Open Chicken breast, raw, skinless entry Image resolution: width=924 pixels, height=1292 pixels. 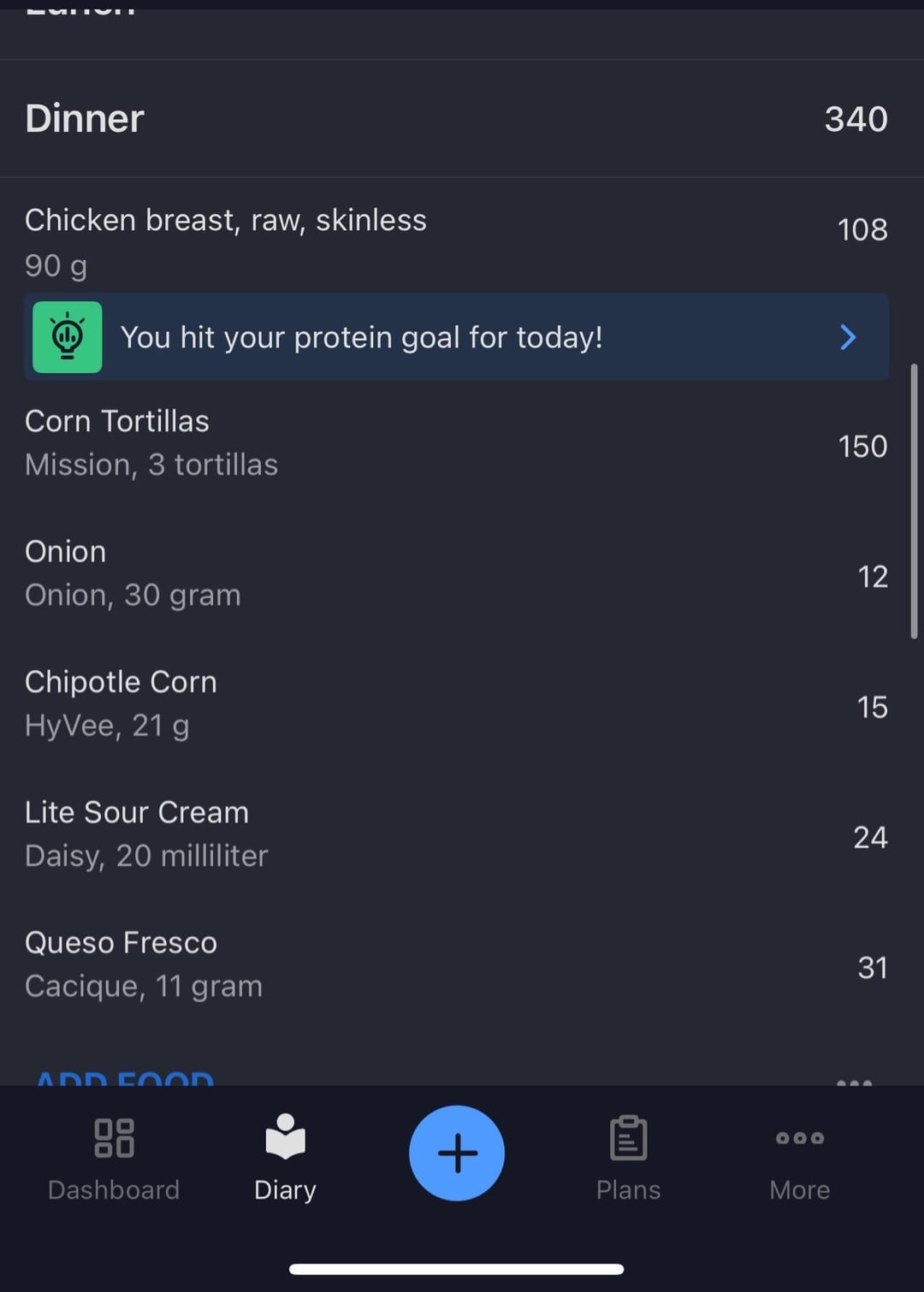coord(457,241)
